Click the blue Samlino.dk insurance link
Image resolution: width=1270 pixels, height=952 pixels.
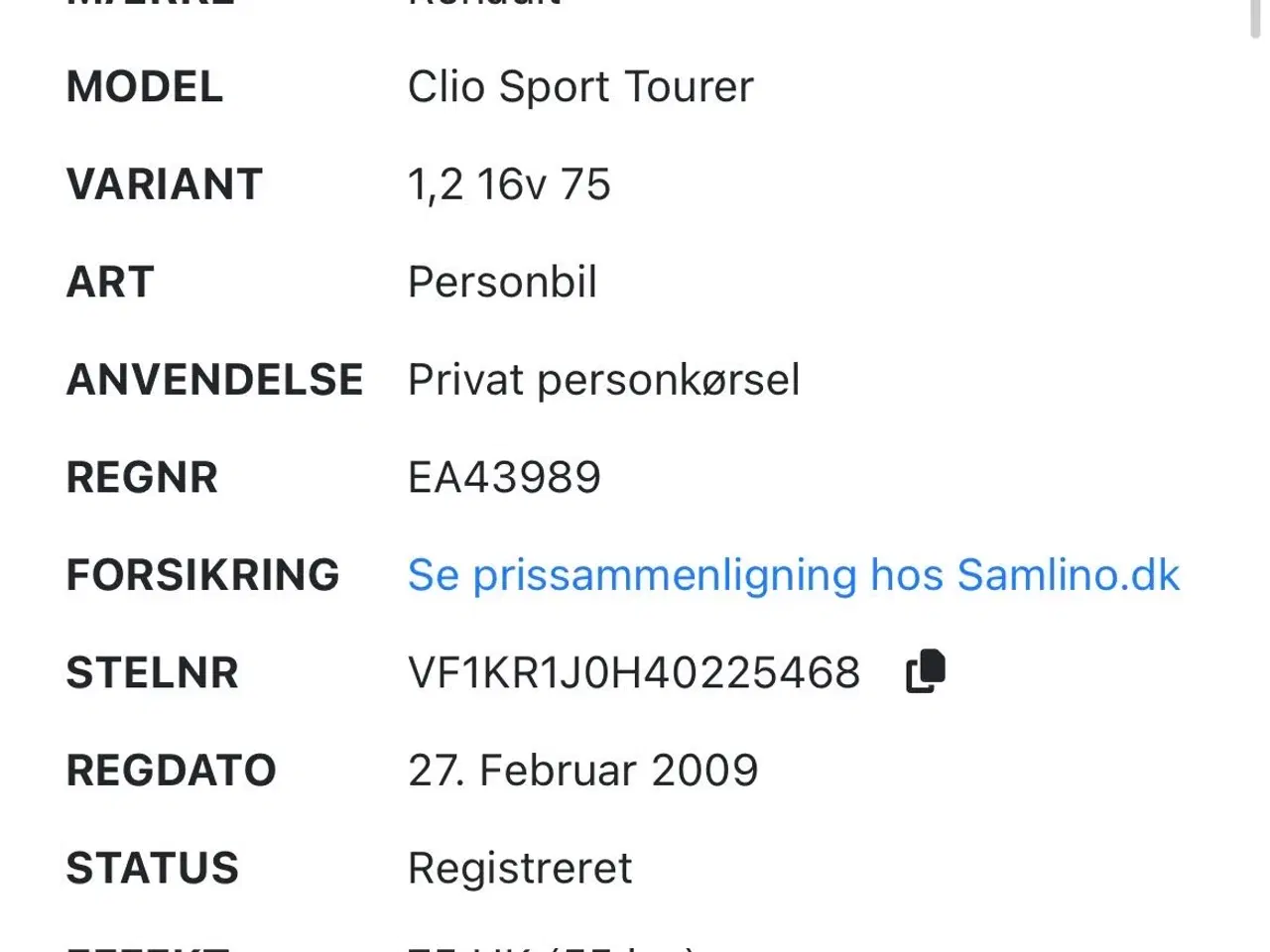pos(793,574)
